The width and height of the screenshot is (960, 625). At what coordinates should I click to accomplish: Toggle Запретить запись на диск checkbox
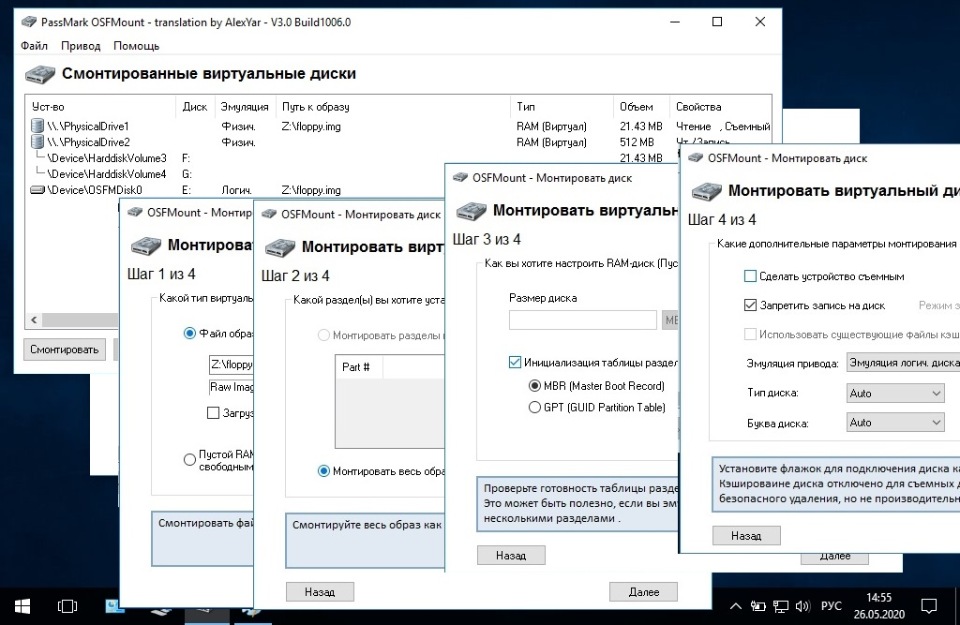tap(750, 305)
